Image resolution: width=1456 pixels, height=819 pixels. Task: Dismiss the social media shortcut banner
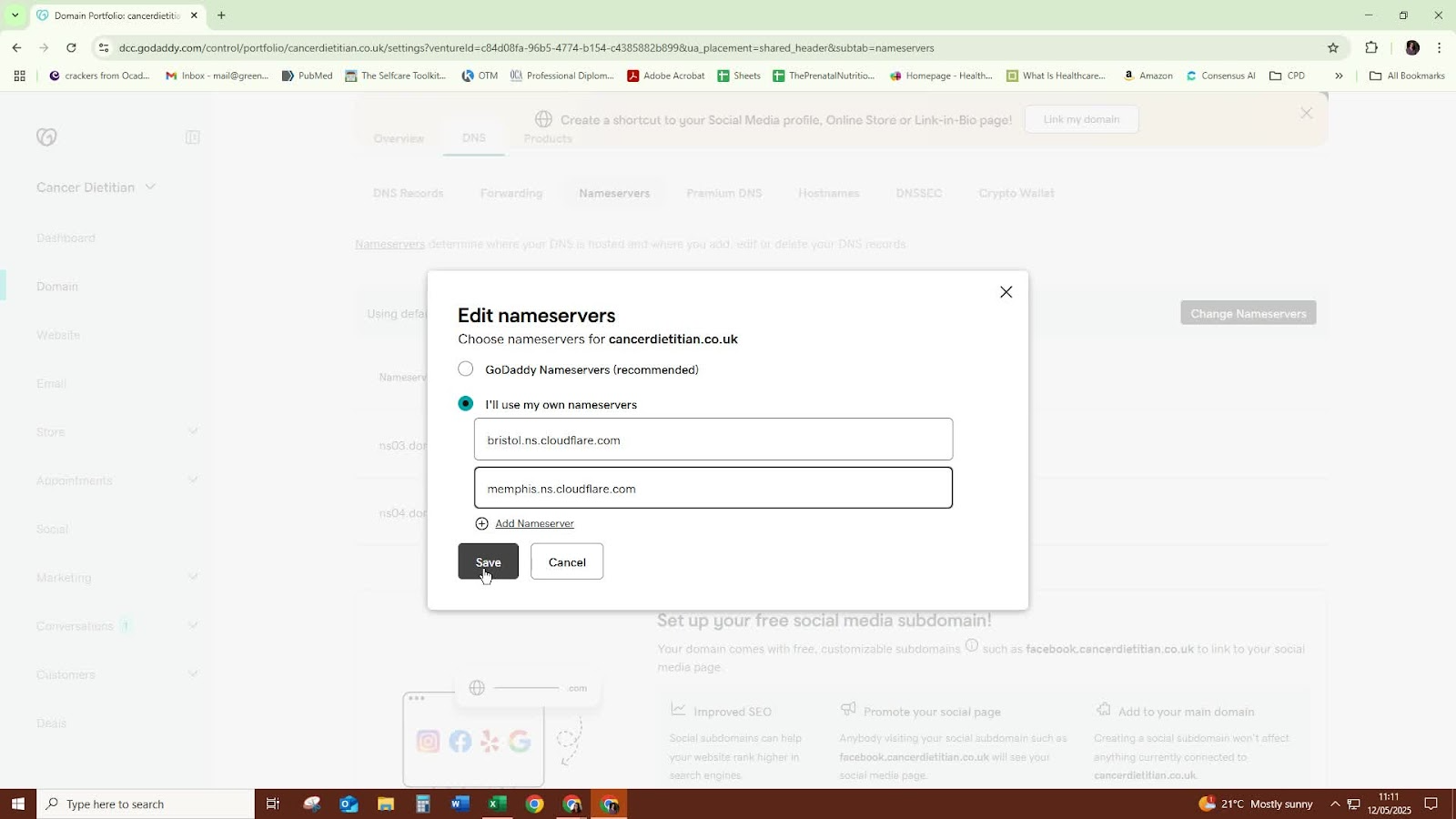(x=1306, y=114)
